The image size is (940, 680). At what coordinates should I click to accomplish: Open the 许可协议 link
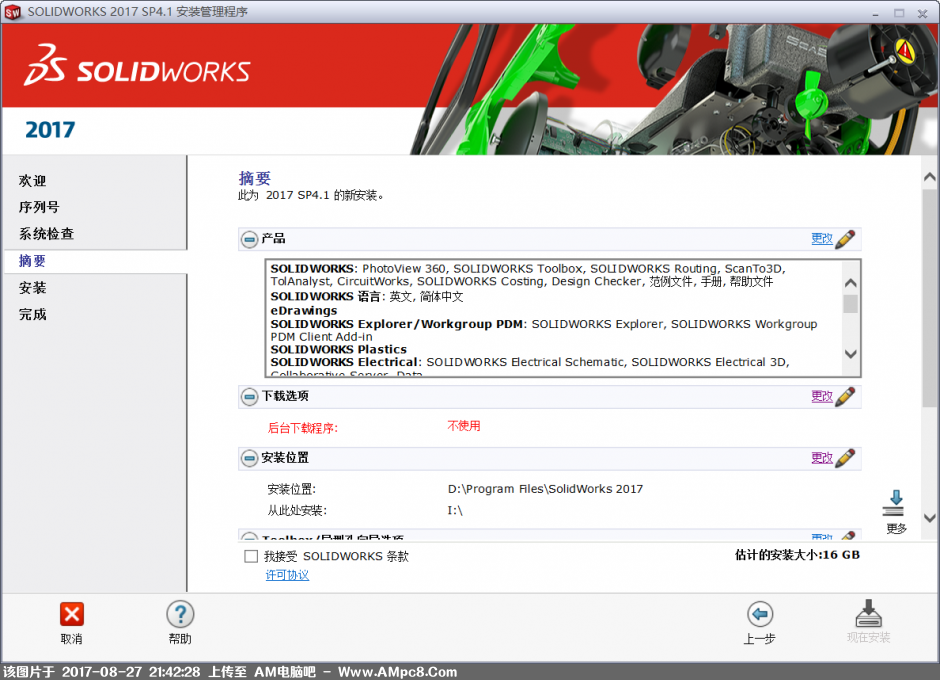coord(287,575)
